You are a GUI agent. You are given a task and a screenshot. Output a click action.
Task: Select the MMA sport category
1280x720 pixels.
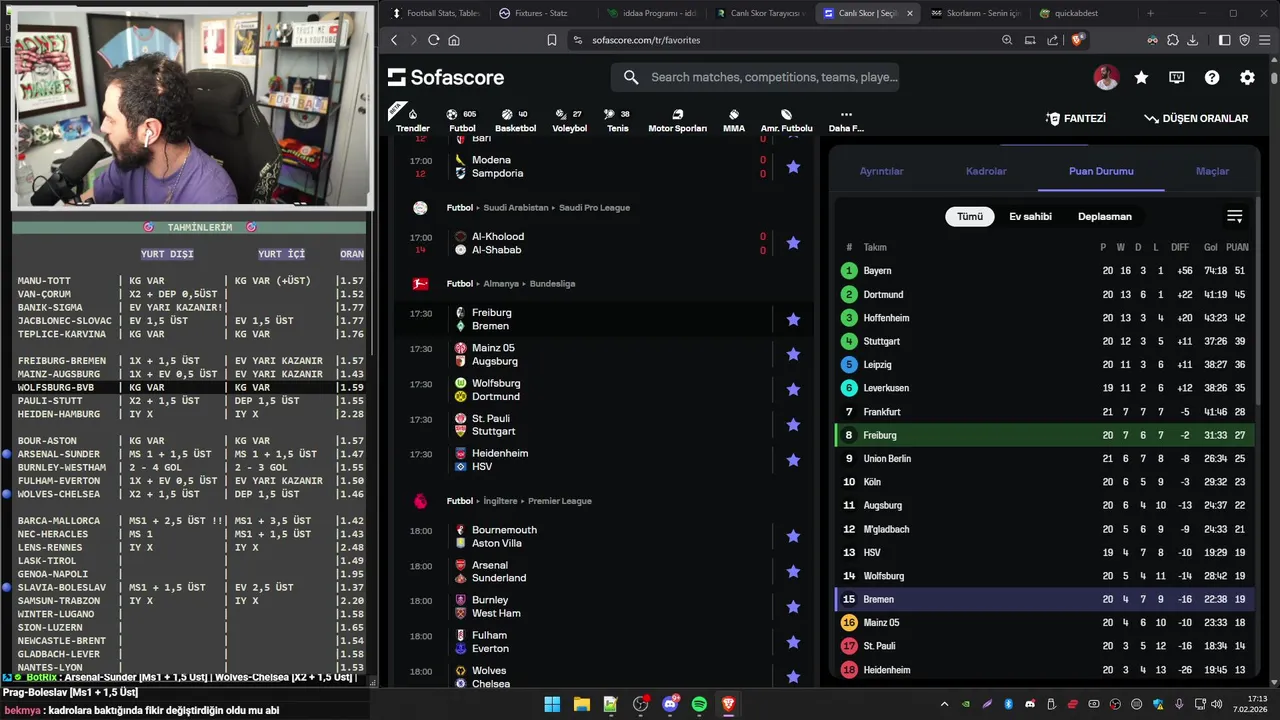point(734,120)
